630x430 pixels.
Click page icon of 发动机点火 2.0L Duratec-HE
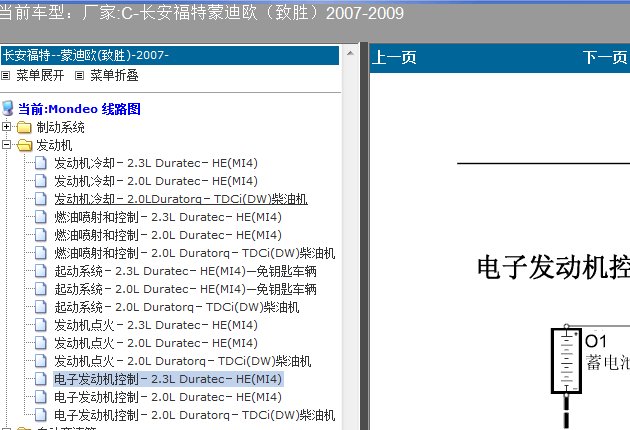(41, 343)
